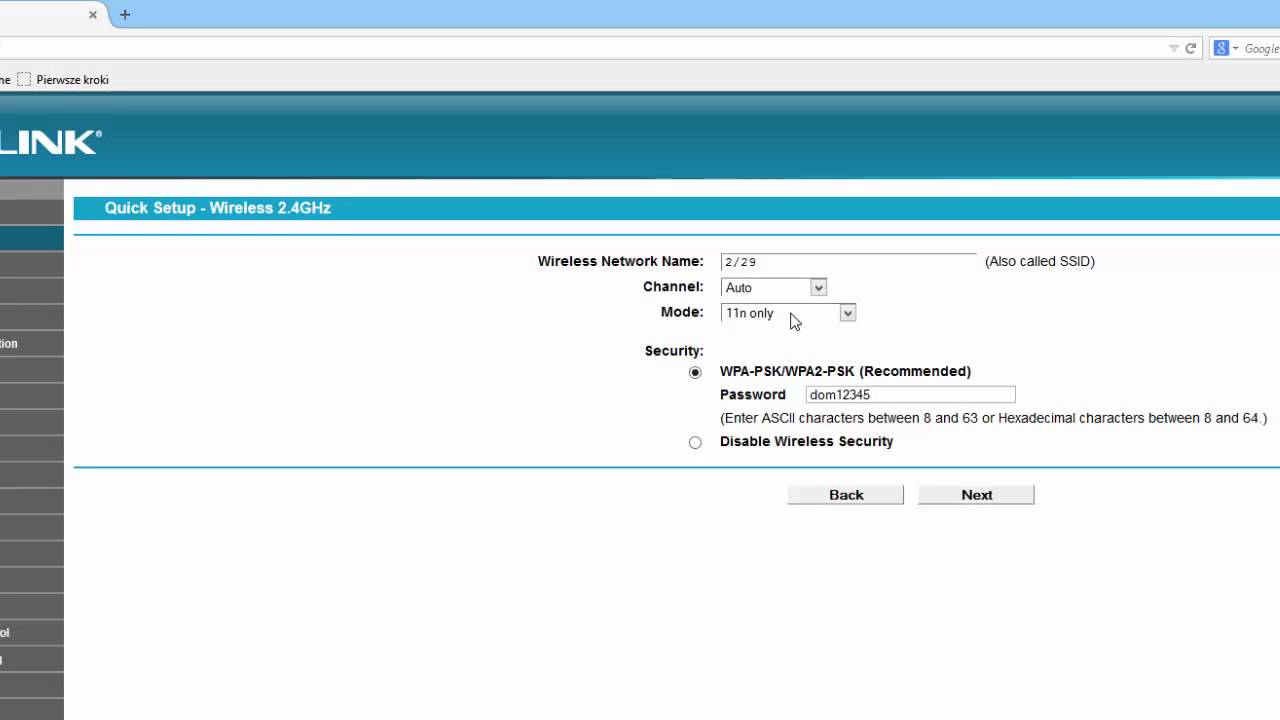This screenshot has height=720, width=1280.
Task: Open the Channel dropdown set to Auto
Action: pos(774,288)
